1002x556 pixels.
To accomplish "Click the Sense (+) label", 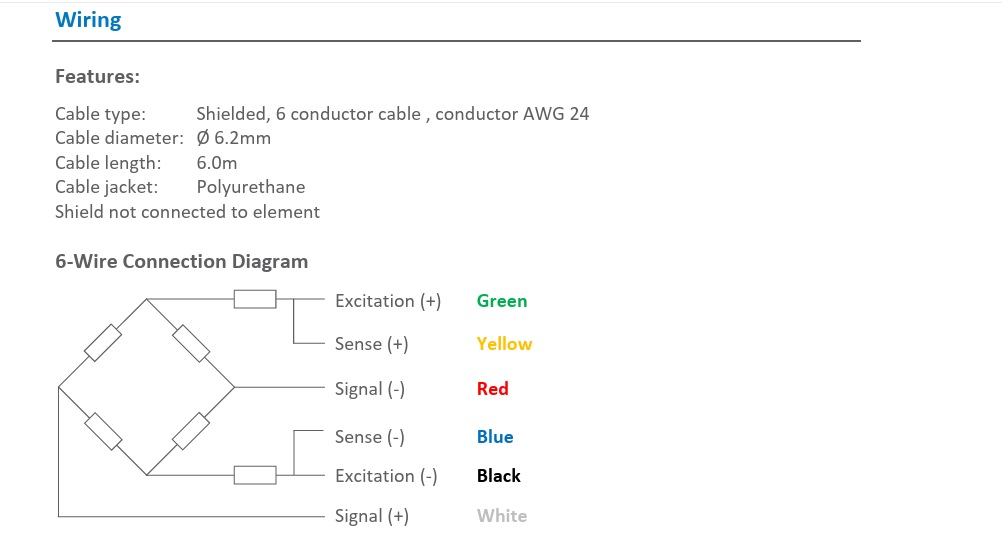I will coord(372,344).
